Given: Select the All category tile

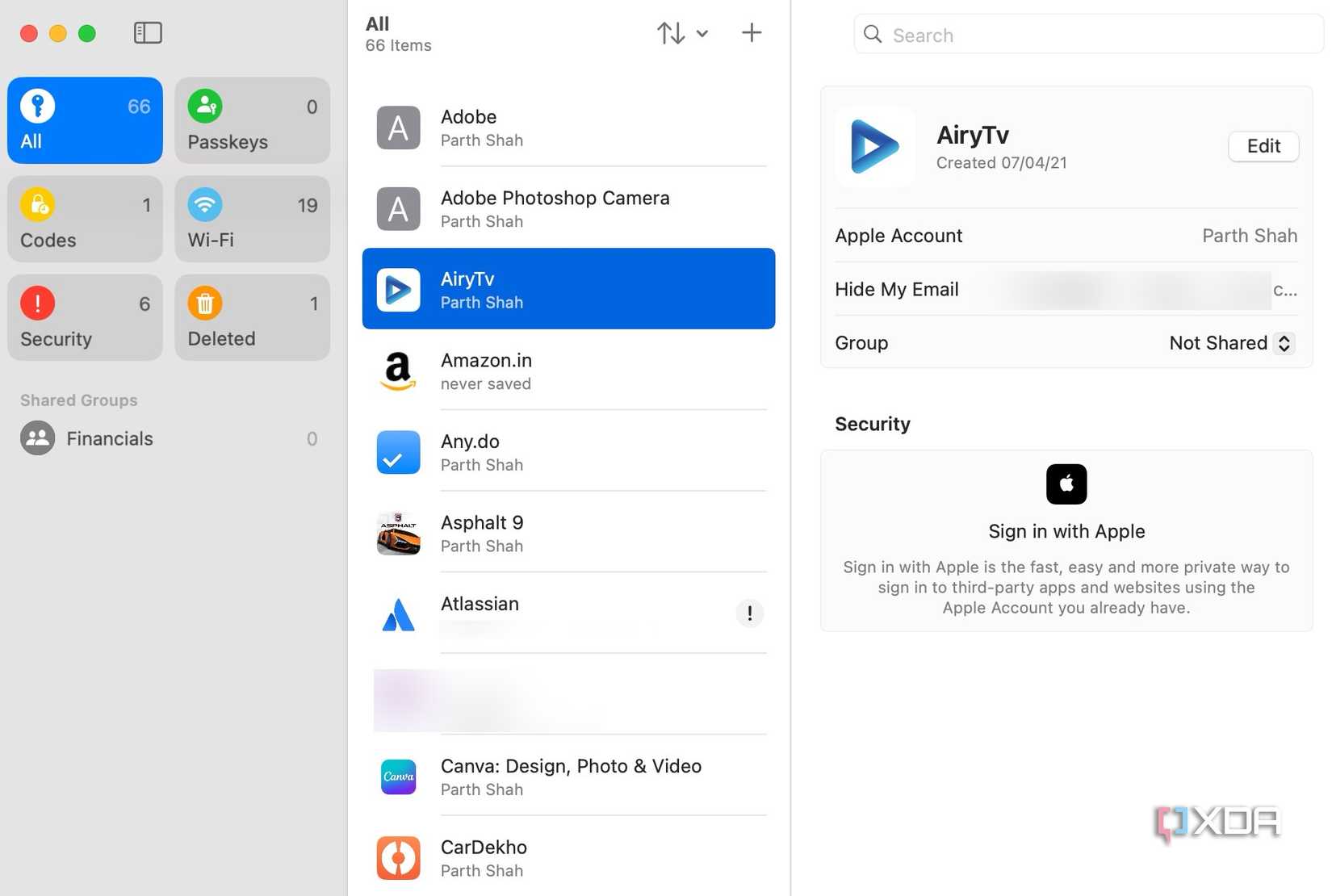Looking at the screenshot, I should pyautogui.click(x=86, y=120).
